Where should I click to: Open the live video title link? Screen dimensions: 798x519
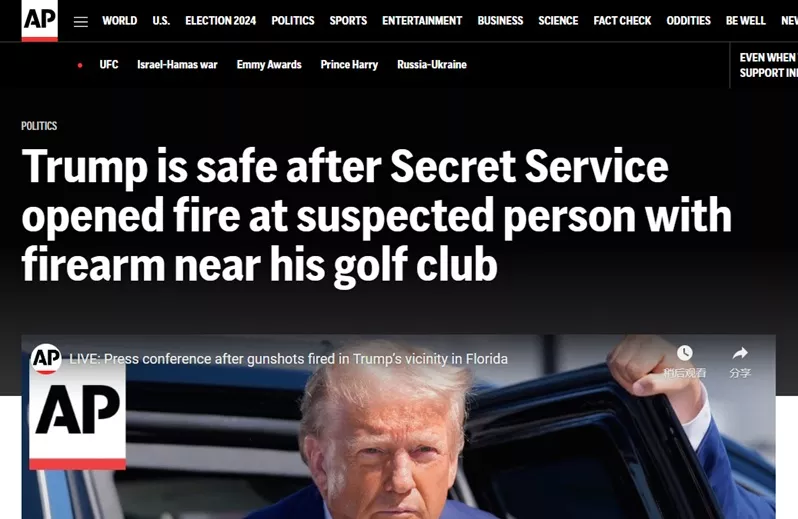pos(289,359)
